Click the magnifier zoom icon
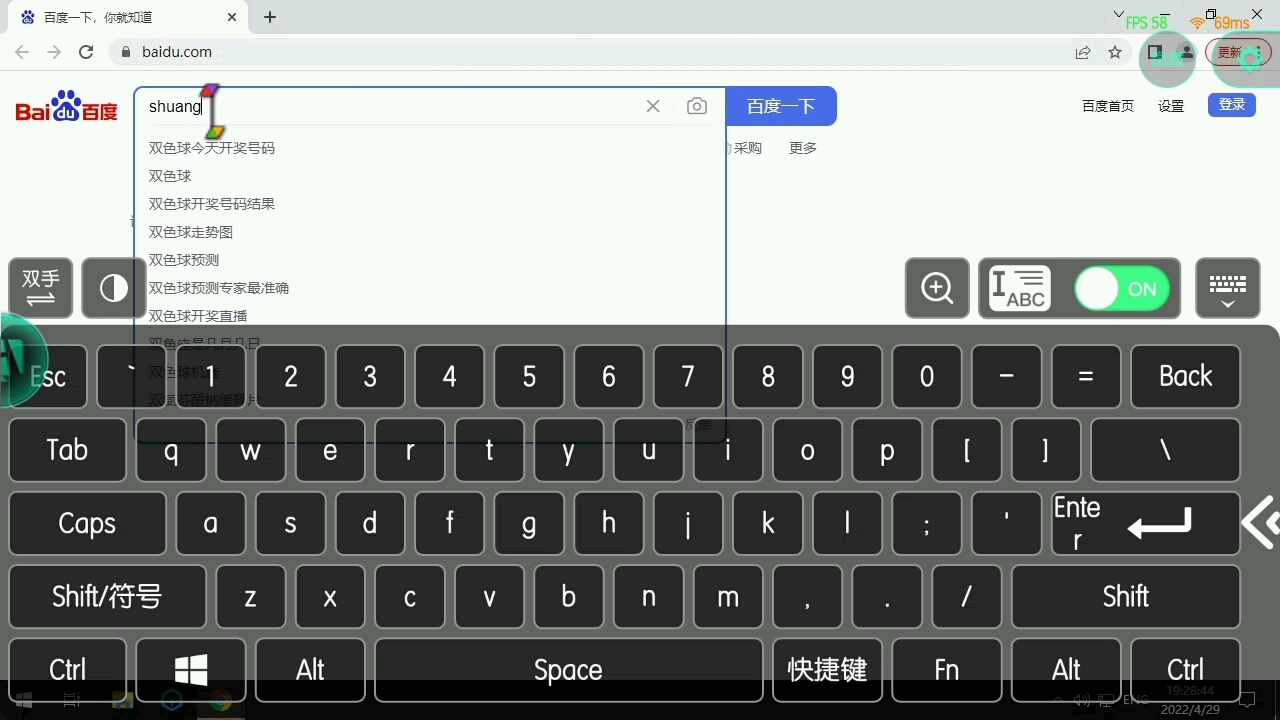The height and width of the screenshot is (720, 1280). (937, 288)
